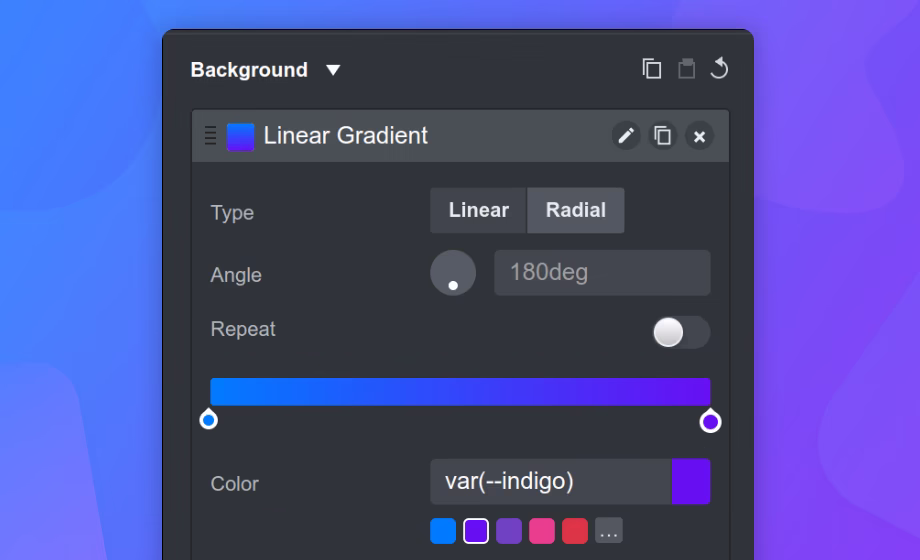The width and height of the screenshot is (920, 560).
Task: Expand the Background section dropdown arrow
Action: click(x=333, y=70)
